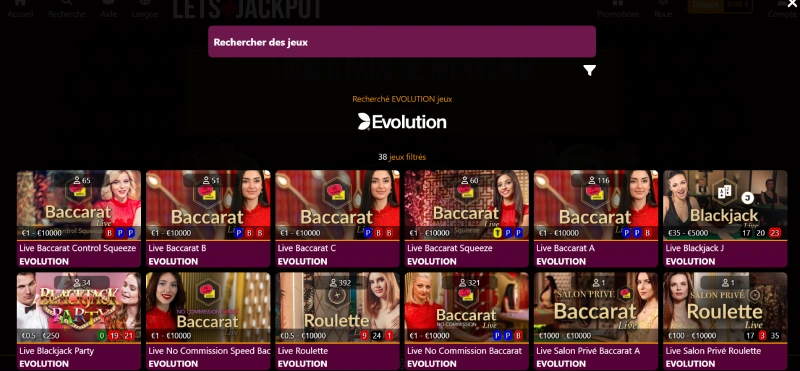Viewport: 800px width, 371px height.
Task: Launch the Live Baccarat C thumbnail
Action: [337, 205]
